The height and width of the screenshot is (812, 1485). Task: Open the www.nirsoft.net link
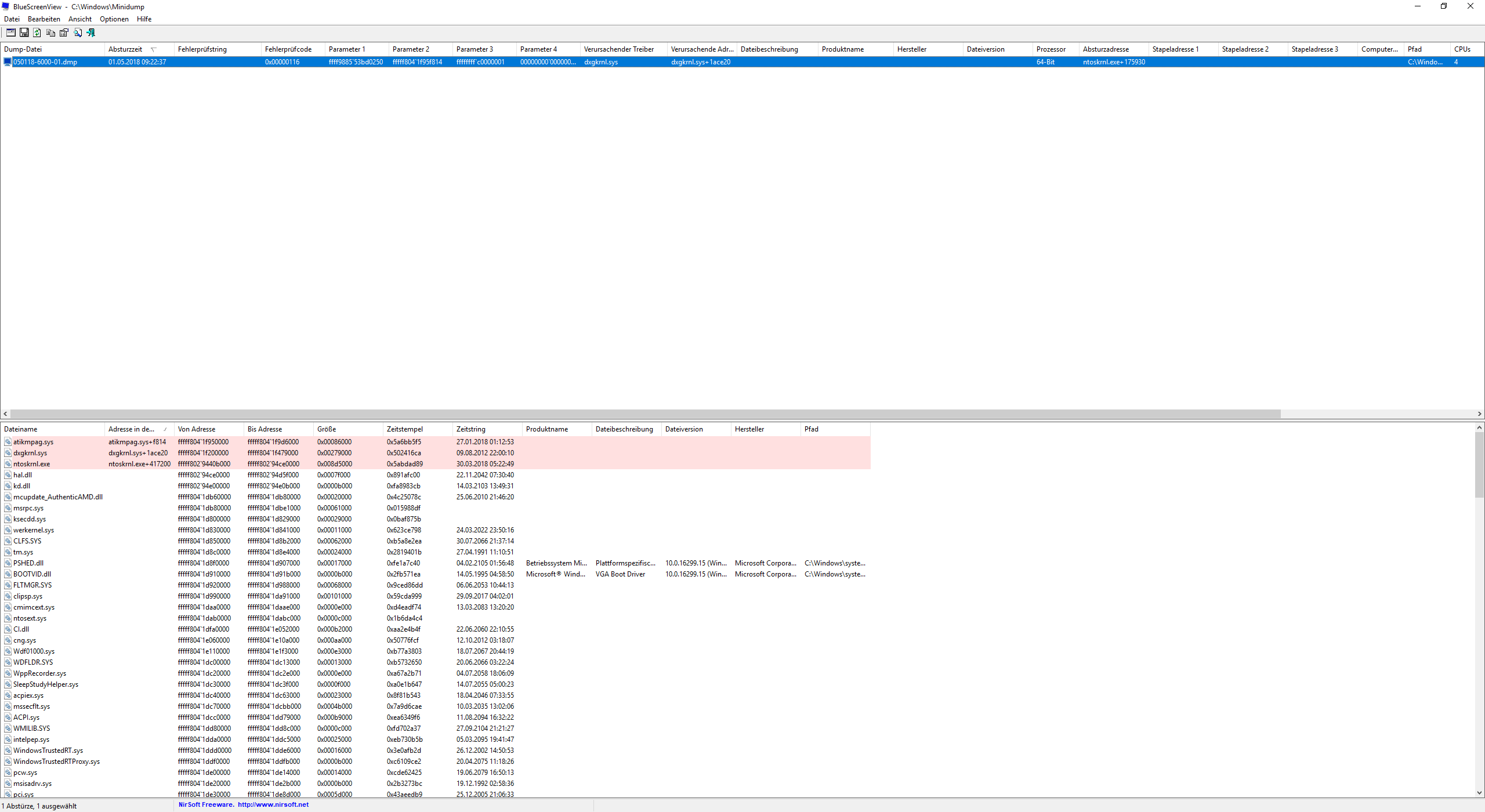[x=273, y=804]
